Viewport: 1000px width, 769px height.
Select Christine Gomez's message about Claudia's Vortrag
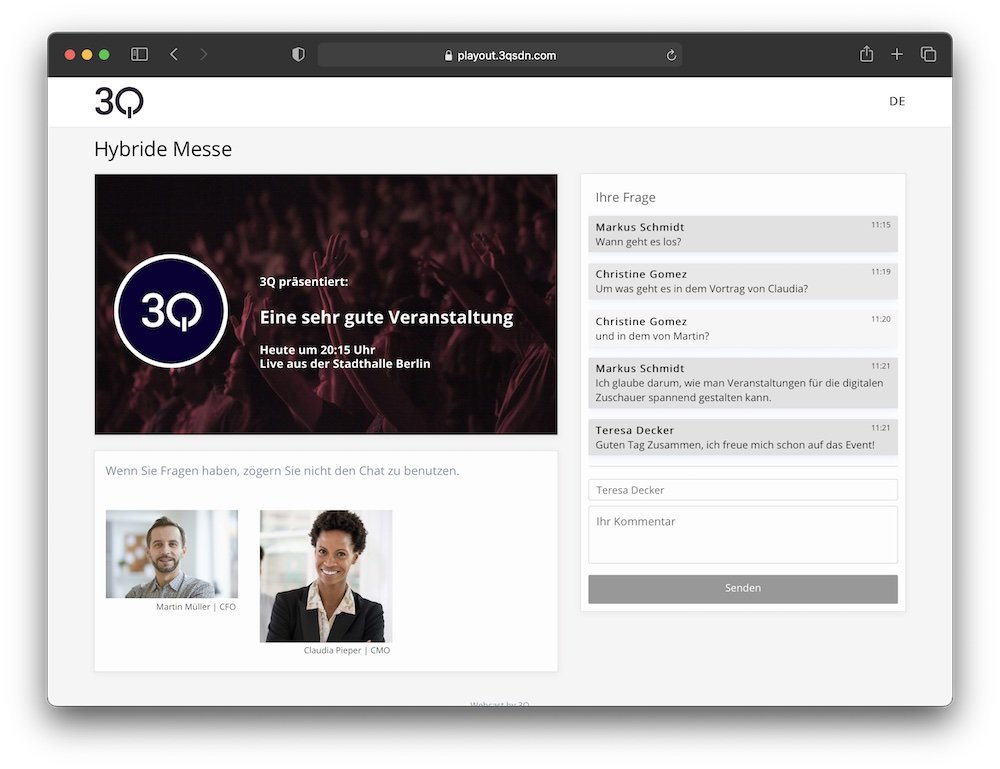coord(742,281)
